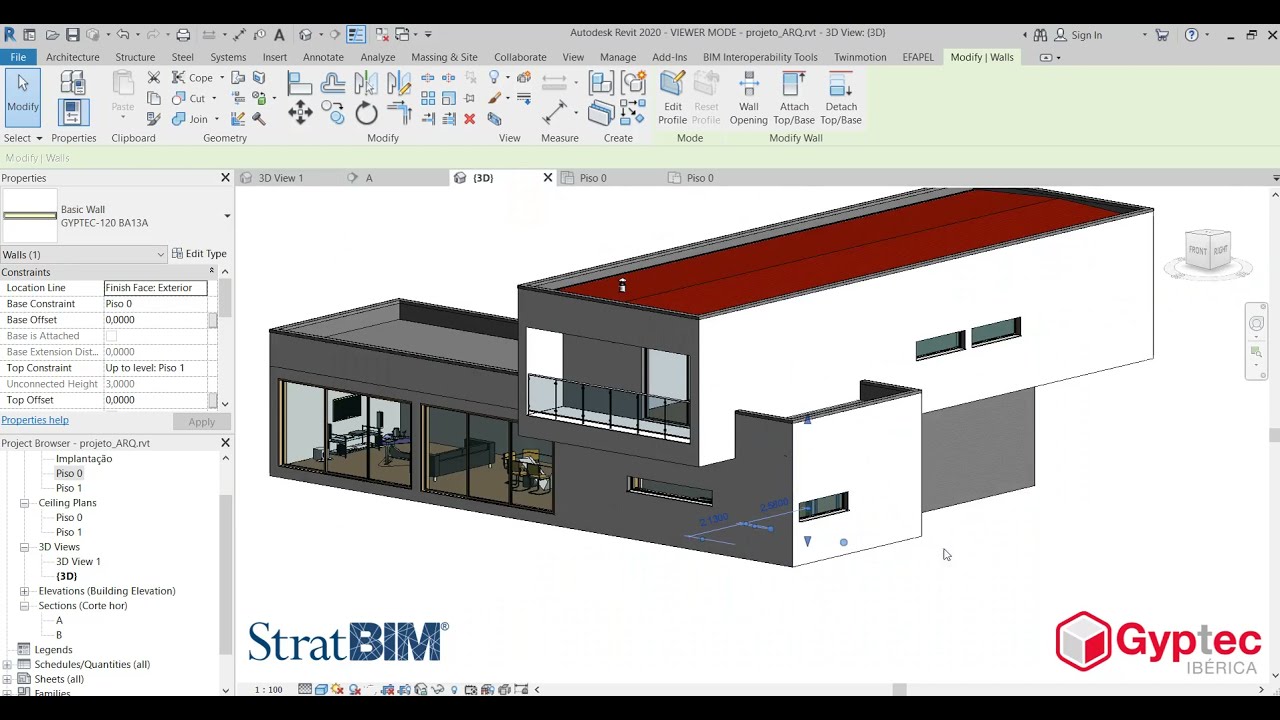This screenshot has height=720, width=1280.
Task: Click the Wall Opening tool
Action: 748,98
